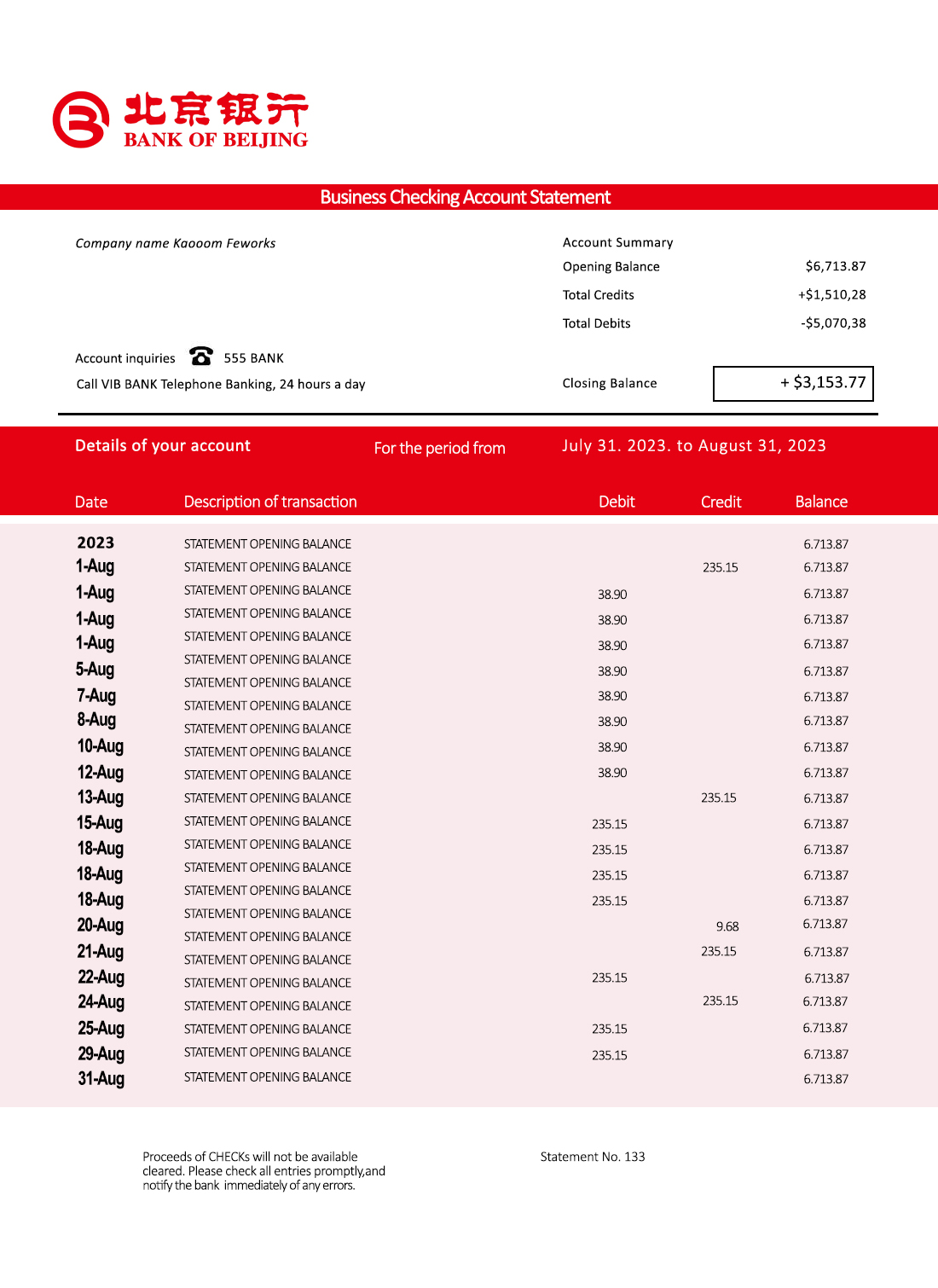The width and height of the screenshot is (938, 1288).
Task: Open the Balance column header
Action: [x=820, y=502]
